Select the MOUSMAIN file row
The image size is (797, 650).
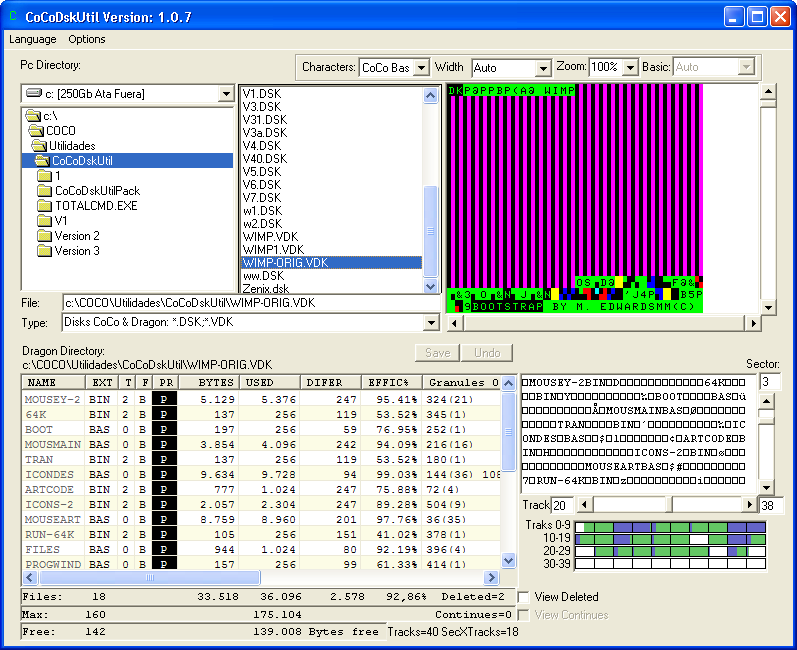coord(261,445)
